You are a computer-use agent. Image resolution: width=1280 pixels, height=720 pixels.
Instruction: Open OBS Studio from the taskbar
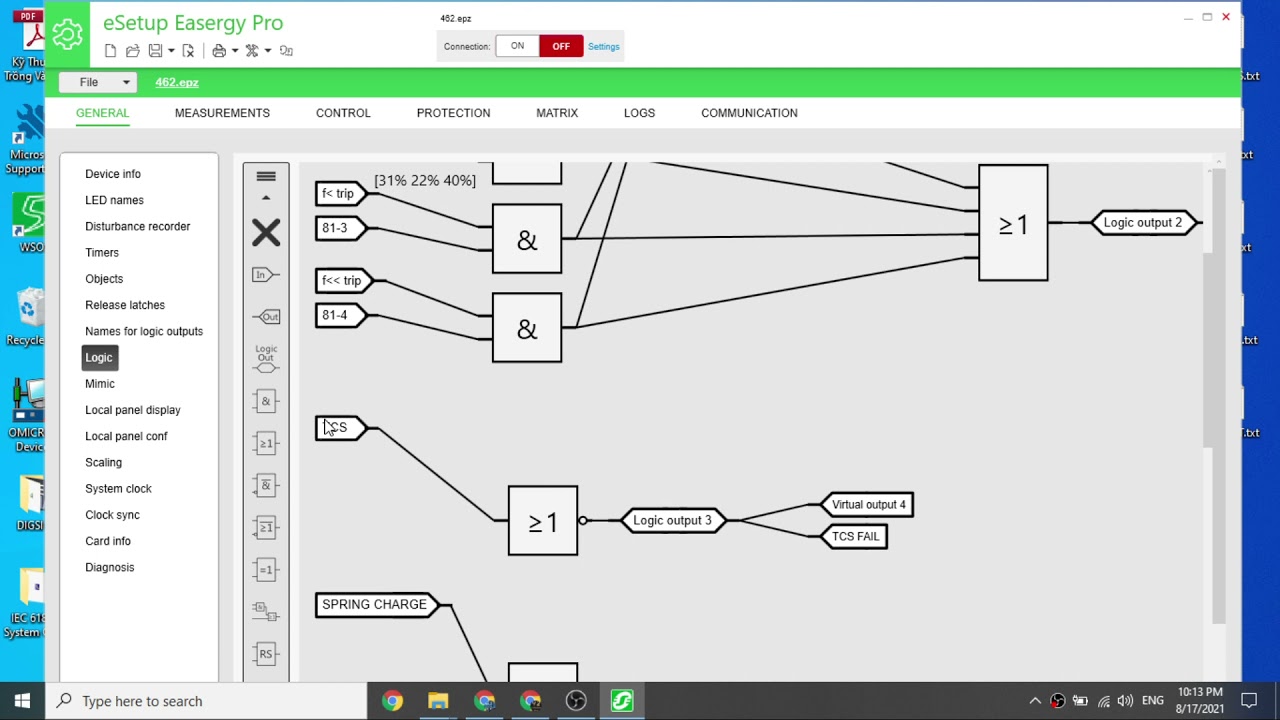pyautogui.click(x=576, y=701)
